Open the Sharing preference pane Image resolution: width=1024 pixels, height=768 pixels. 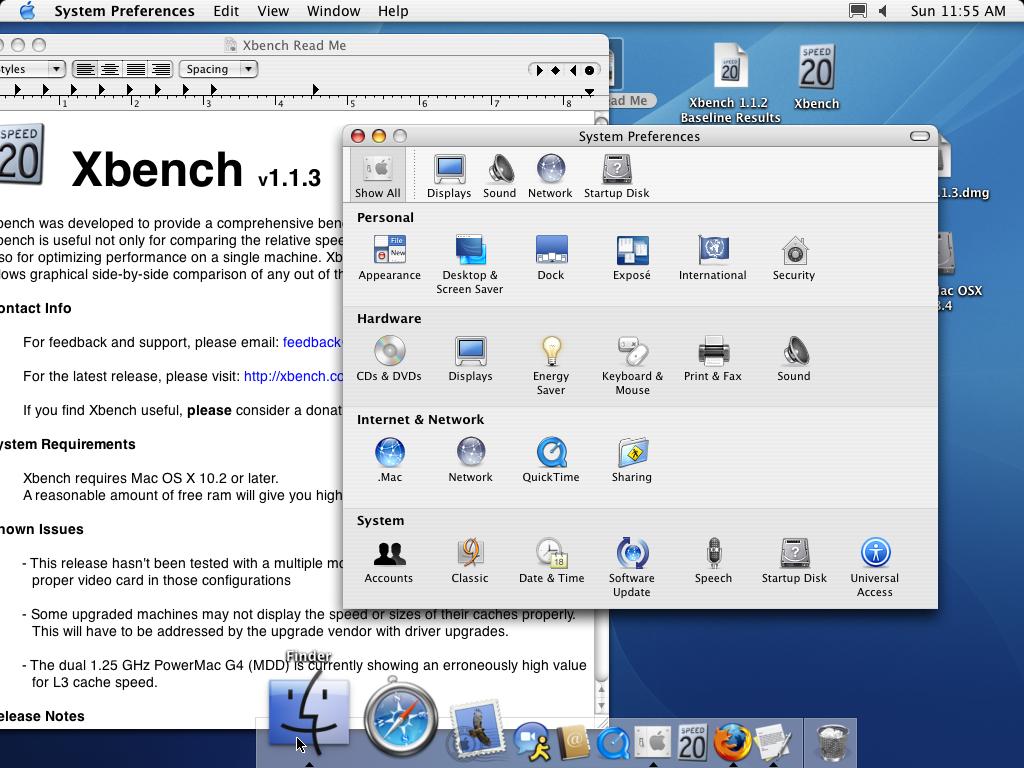[x=632, y=460]
